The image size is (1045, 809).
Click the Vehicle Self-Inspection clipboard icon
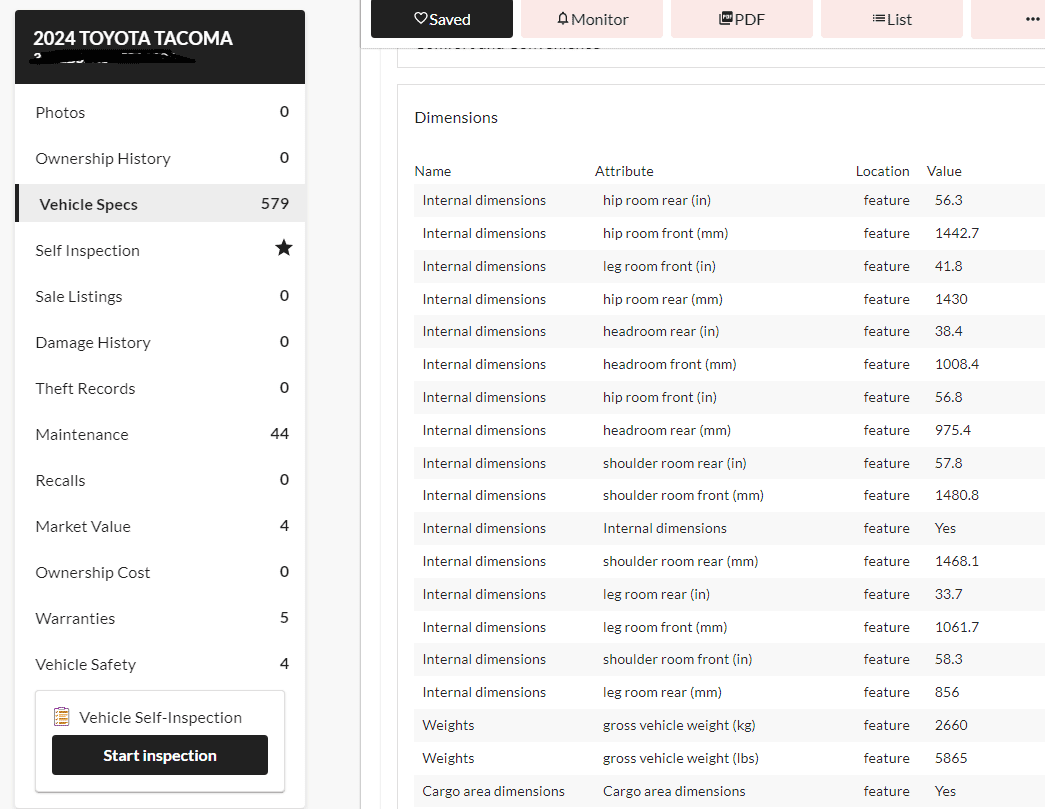(x=62, y=717)
